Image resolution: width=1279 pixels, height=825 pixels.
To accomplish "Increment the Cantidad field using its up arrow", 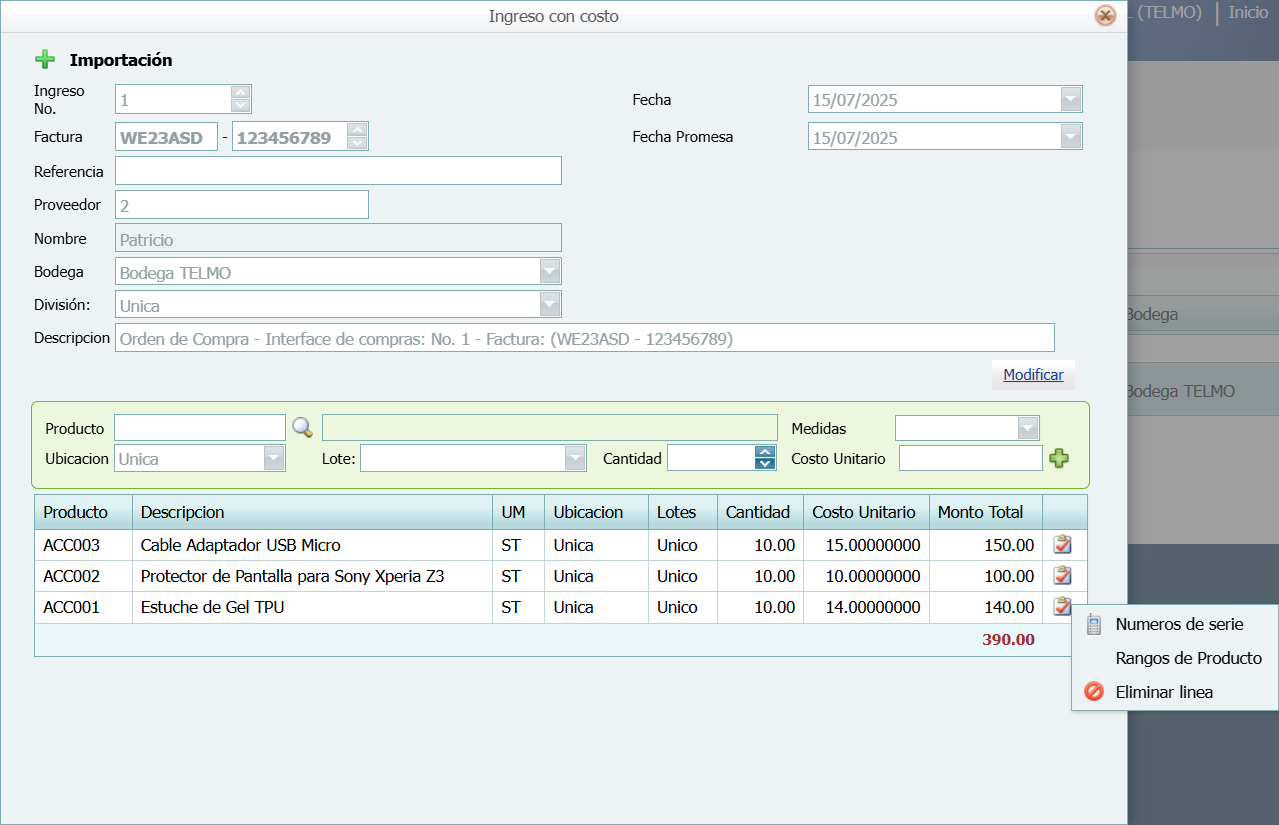I will (763, 452).
